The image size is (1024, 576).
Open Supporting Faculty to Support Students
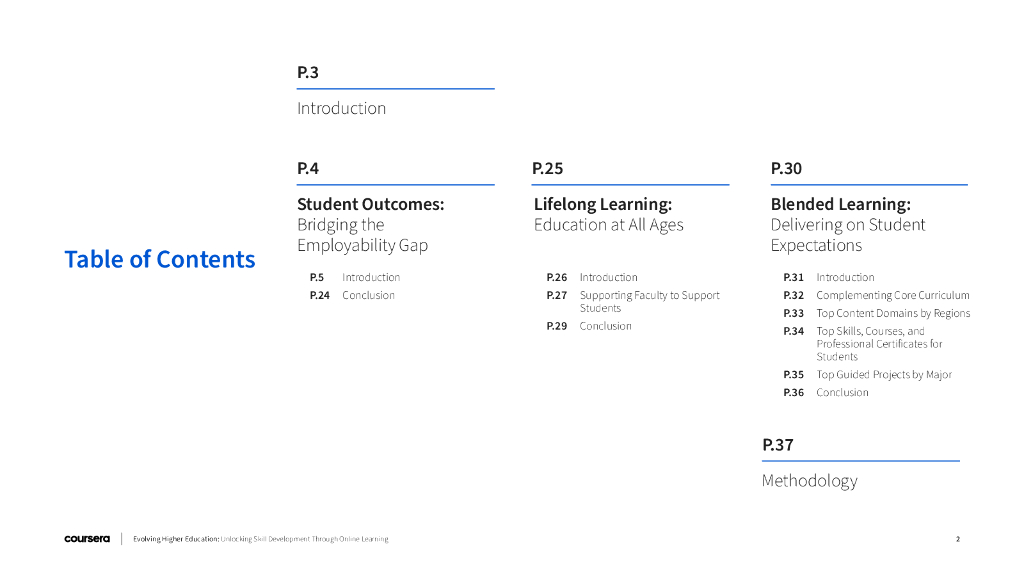click(x=648, y=301)
